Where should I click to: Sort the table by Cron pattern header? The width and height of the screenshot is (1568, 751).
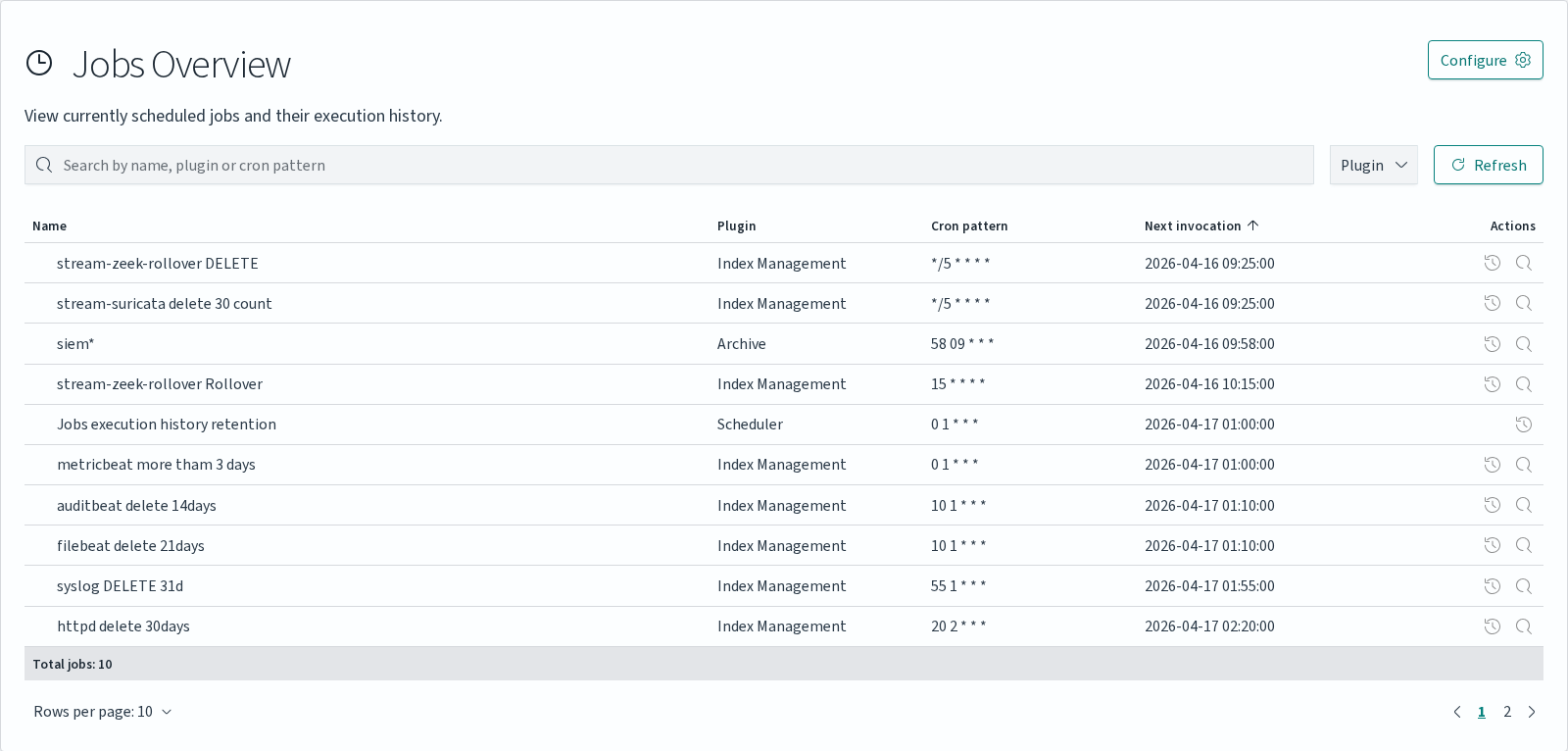tap(968, 225)
